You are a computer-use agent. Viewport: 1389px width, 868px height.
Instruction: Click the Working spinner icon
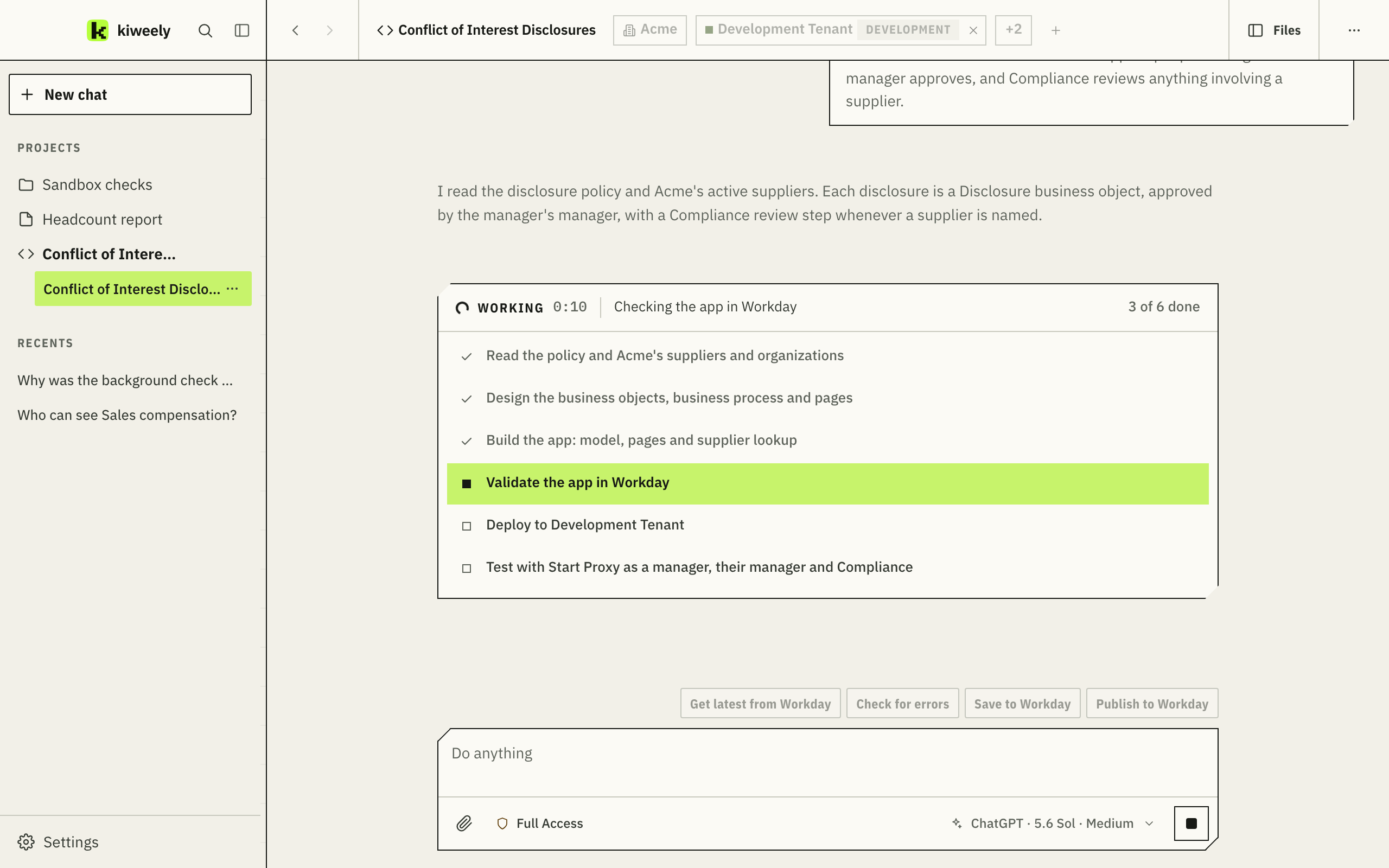(462, 307)
